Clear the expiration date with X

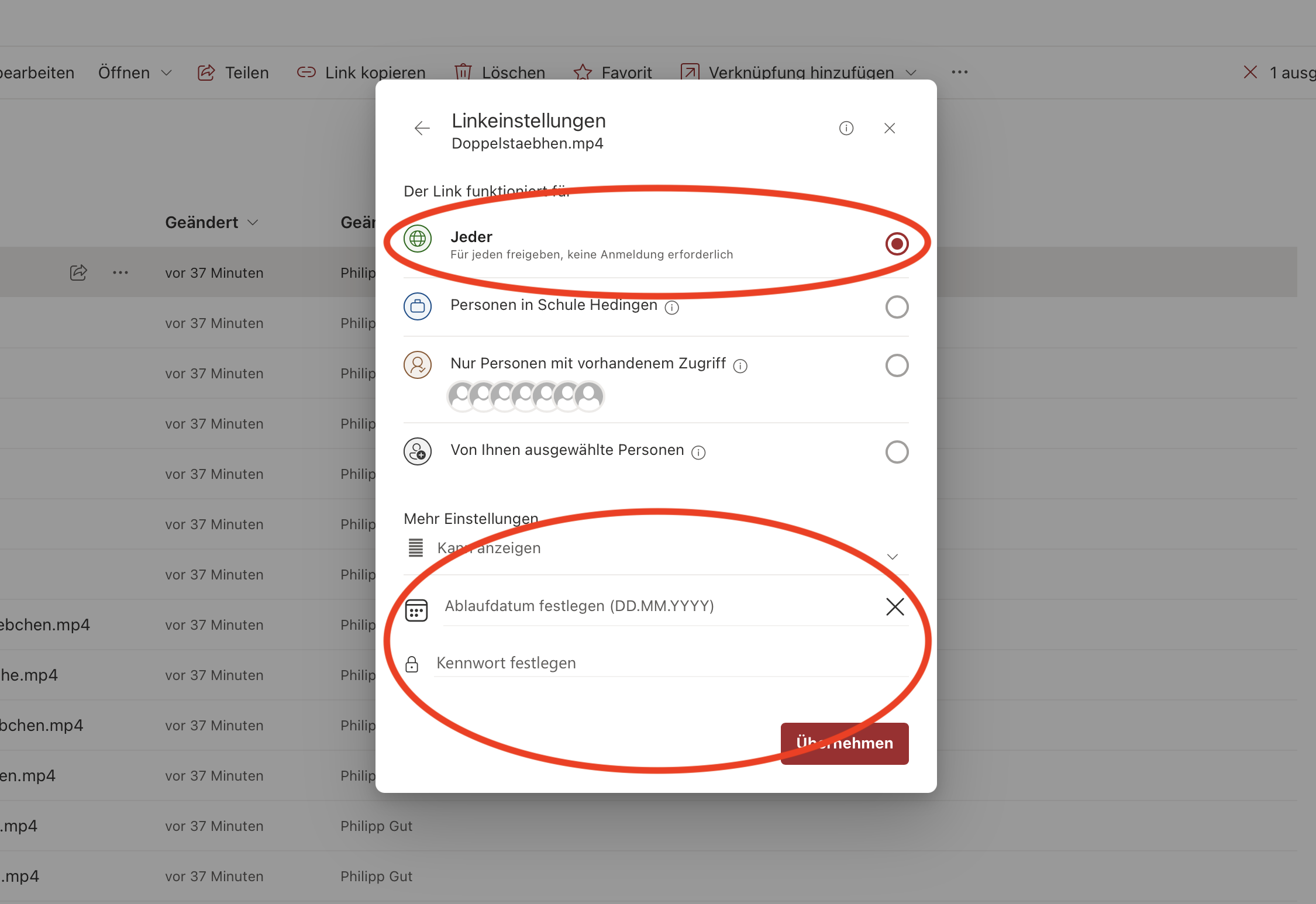coord(894,606)
